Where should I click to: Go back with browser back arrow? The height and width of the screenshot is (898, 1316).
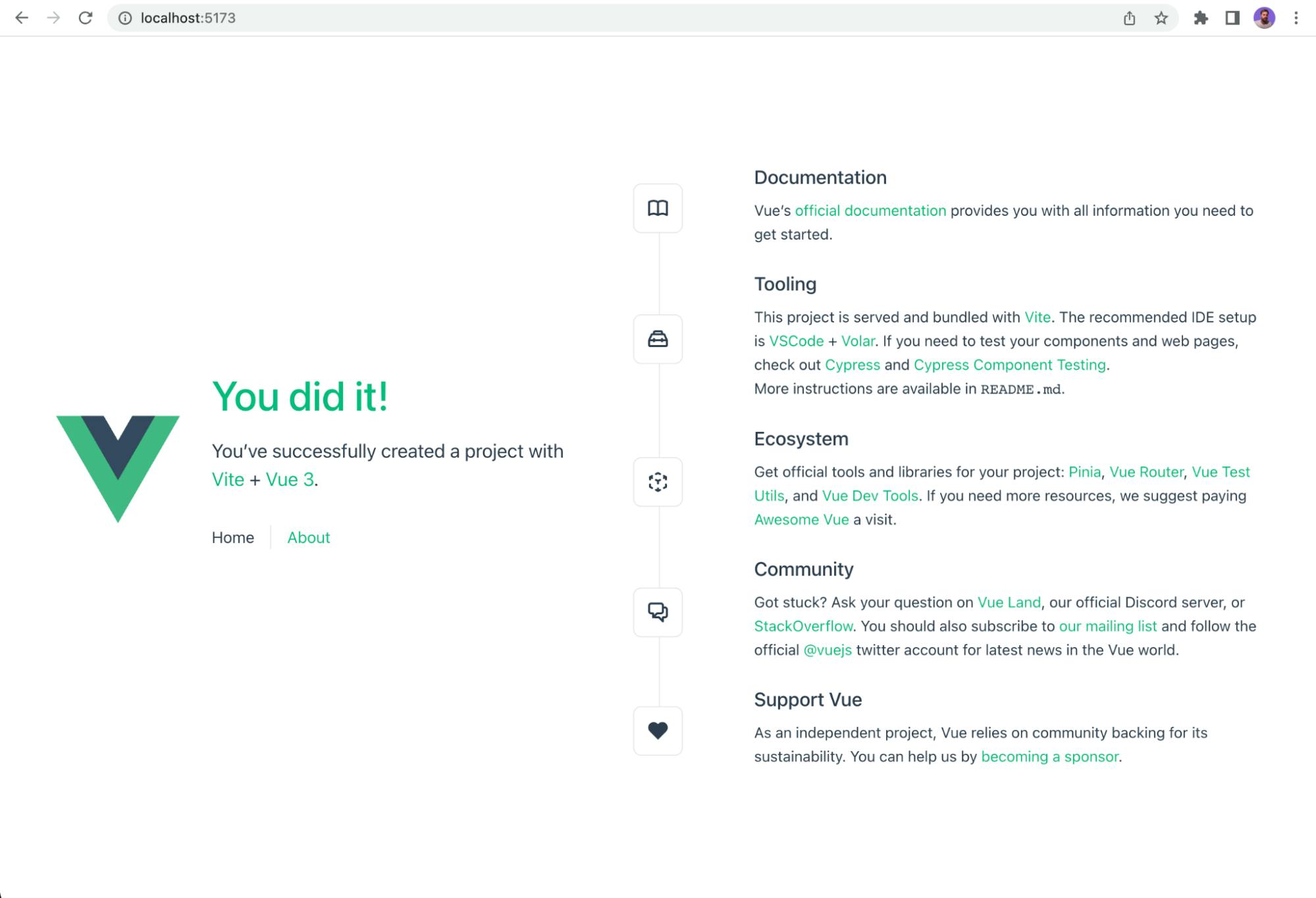click(22, 18)
